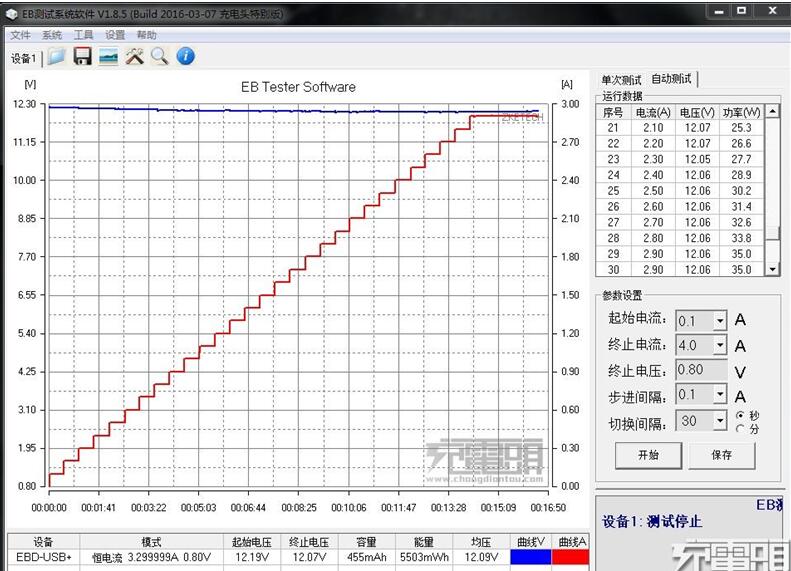Screen dimensions: 791x571
Task: Open the 切换间隔 switch interval dropdown
Action: tap(719, 422)
